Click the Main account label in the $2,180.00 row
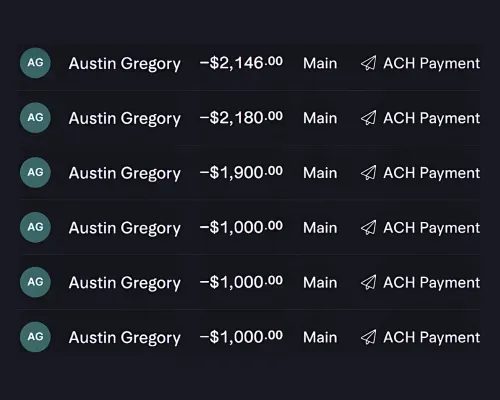The width and height of the screenshot is (500, 400). point(320,118)
